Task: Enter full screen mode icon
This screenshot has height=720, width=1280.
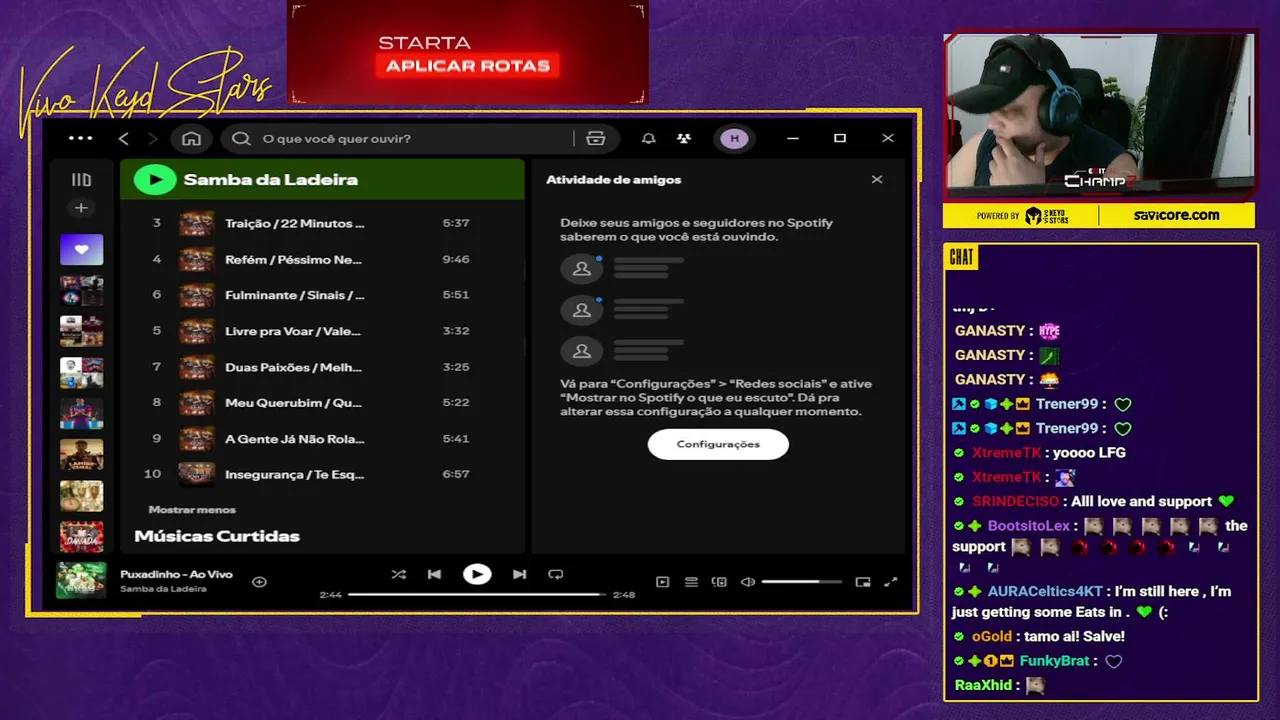Action: click(891, 582)
